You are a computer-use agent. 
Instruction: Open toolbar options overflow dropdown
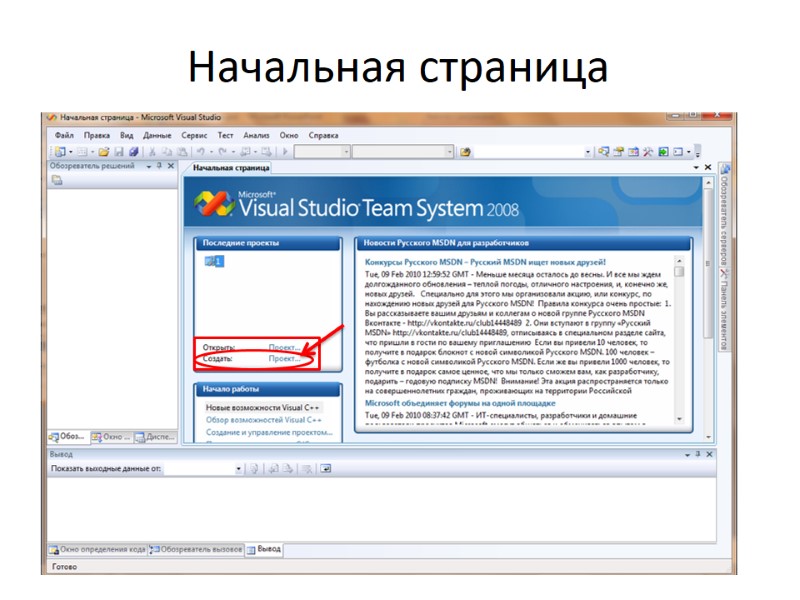698,152
